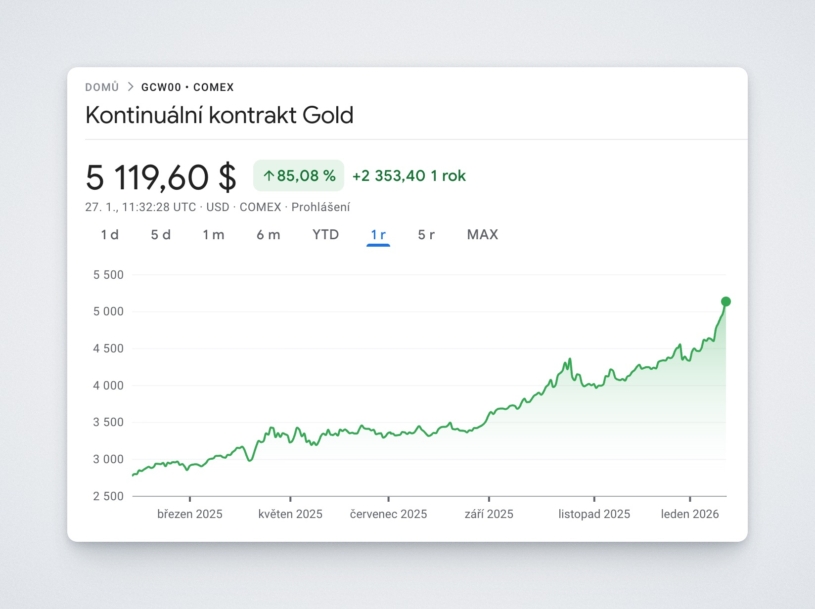Click the breadcrumb chevron separator
The height and width of the screenshot is (609, 815).
point(130,87)
